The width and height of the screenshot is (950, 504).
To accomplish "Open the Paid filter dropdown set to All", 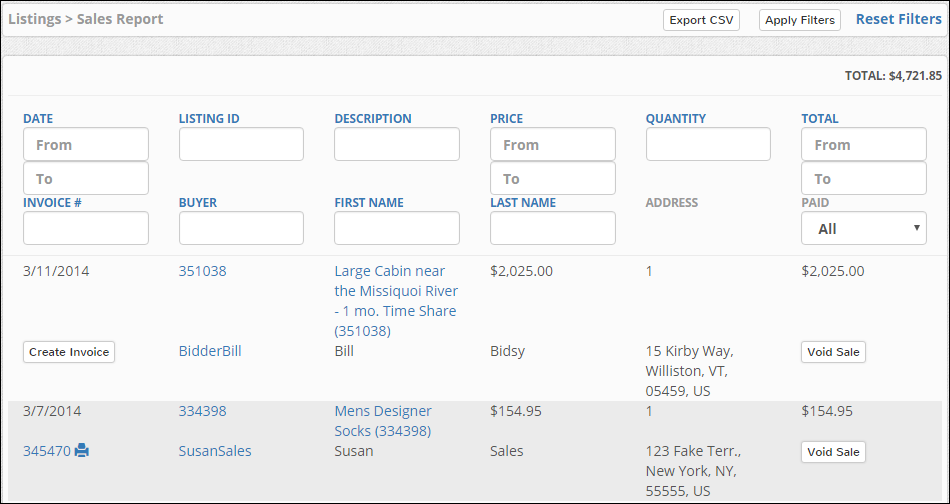I will [x=863, y=228].
